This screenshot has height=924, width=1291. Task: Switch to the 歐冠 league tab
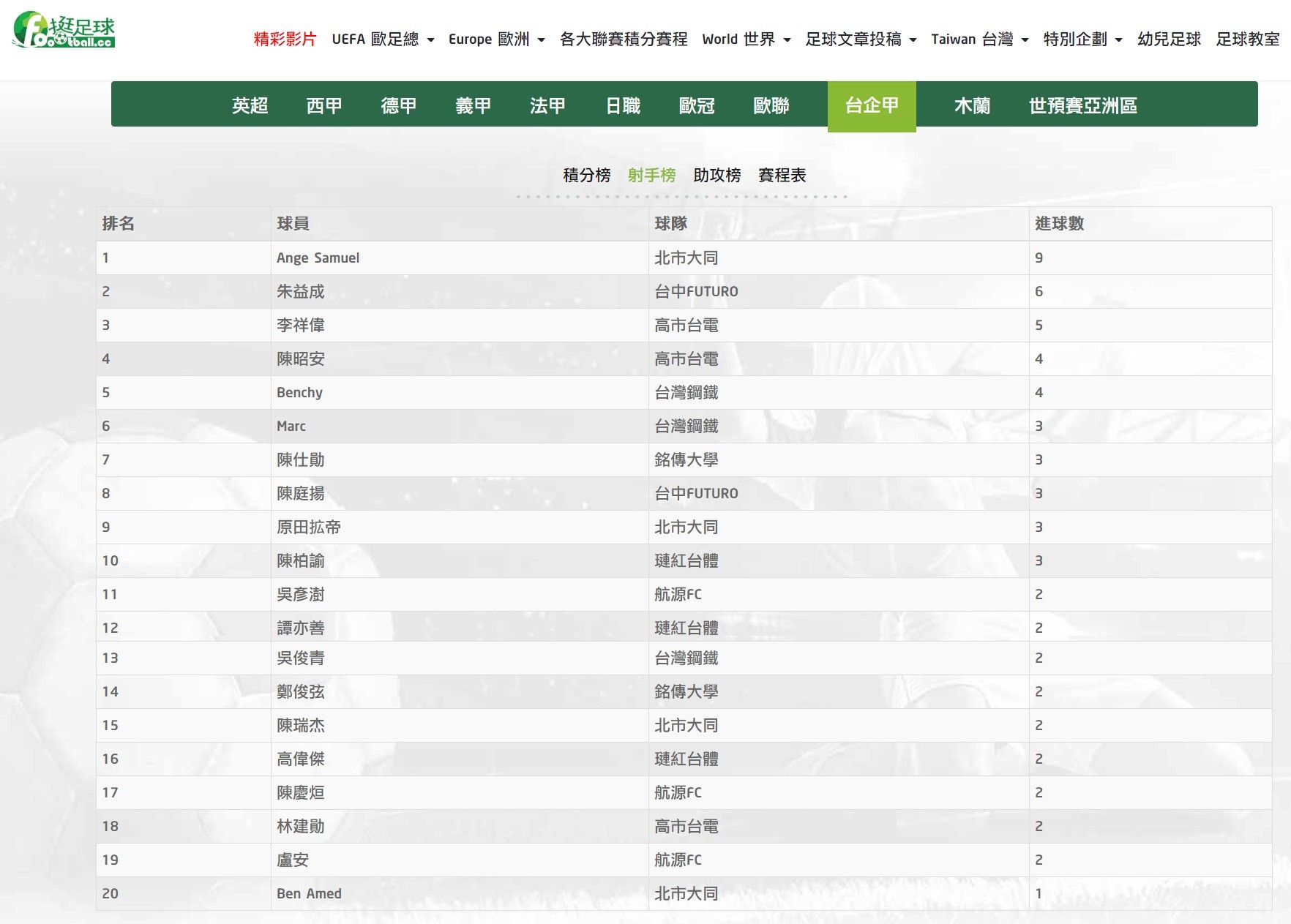(x=697, y=106)
